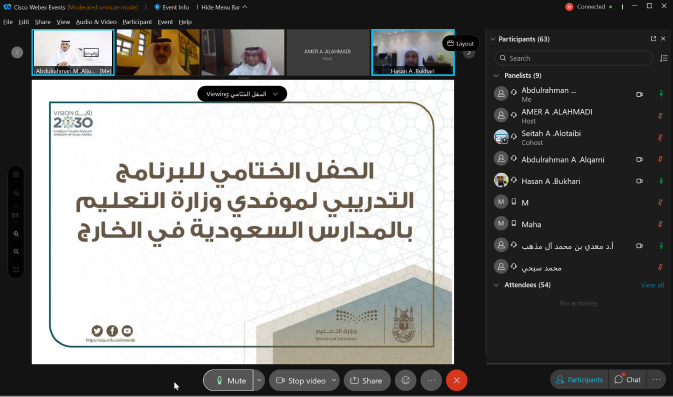Select Hasan A. Bukhari video thumbnail
Screen dimensions: 673x397
point(413,52)
